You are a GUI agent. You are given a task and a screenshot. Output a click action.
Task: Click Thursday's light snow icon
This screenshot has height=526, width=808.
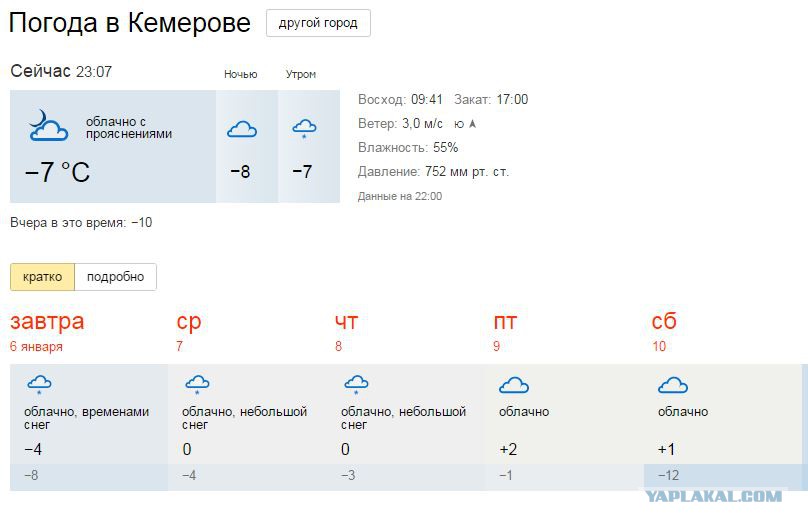point(355,384)
